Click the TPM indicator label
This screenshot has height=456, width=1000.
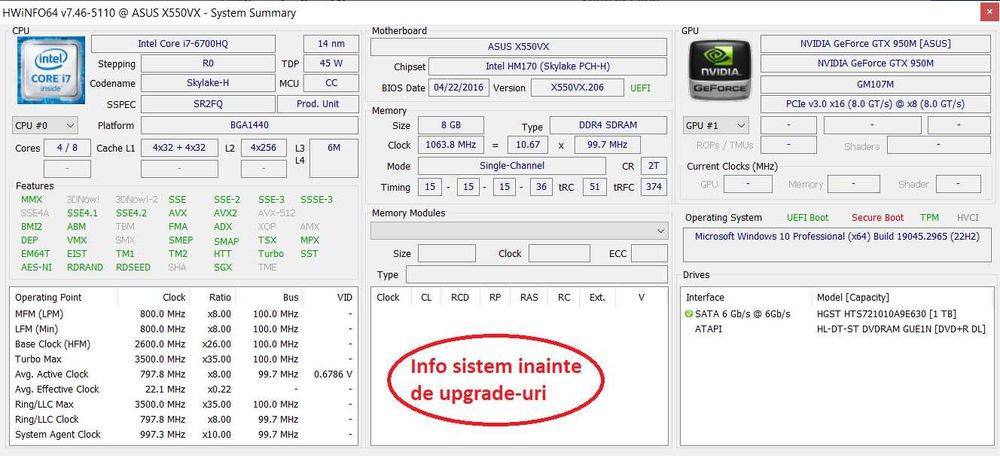929,217
